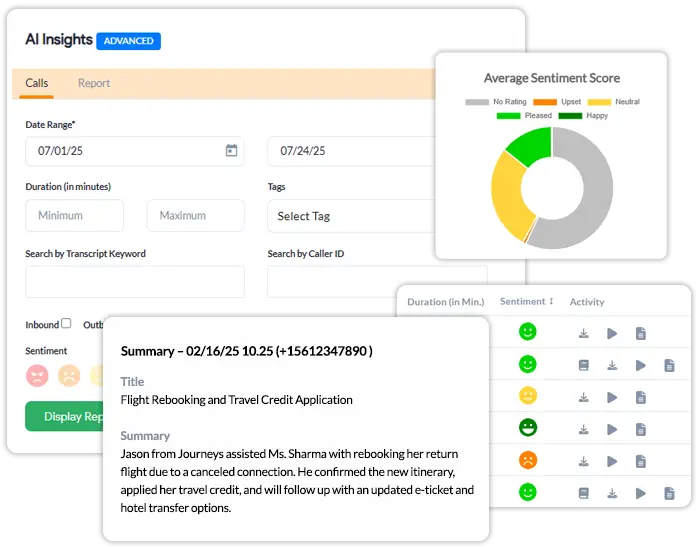This screenshot has width=700, height=547.
Task: Click the yellow neutral face in the table
Action: pyautogui.click(x=528, y=396)
